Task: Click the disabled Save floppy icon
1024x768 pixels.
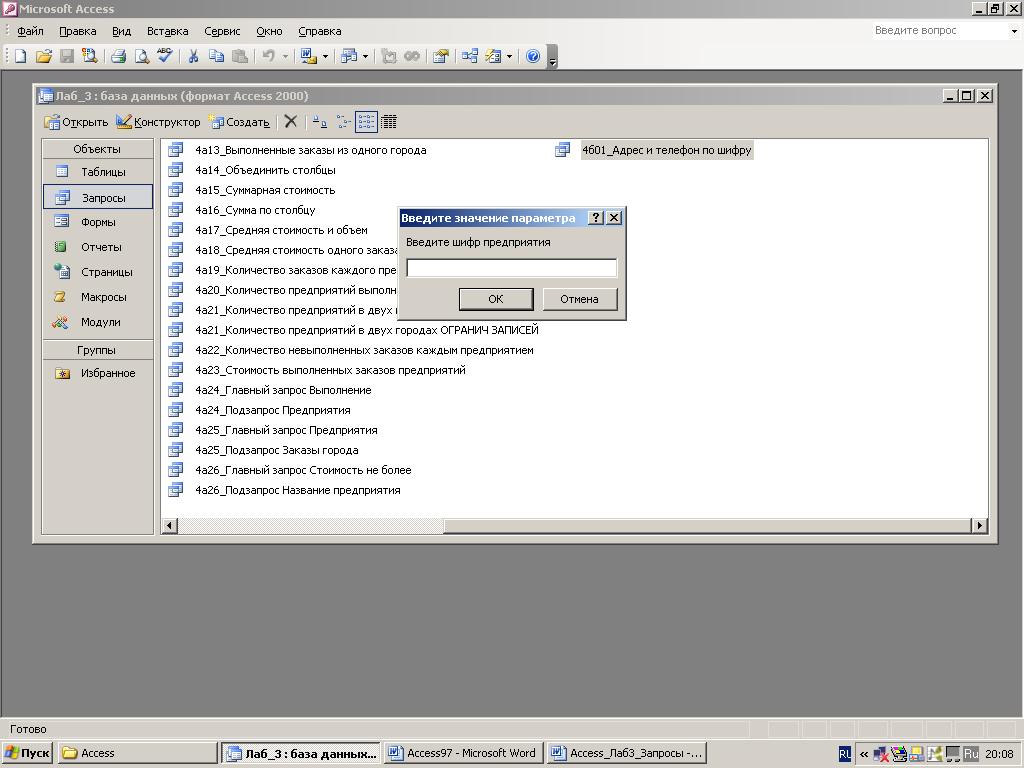Action: point(67,56)
